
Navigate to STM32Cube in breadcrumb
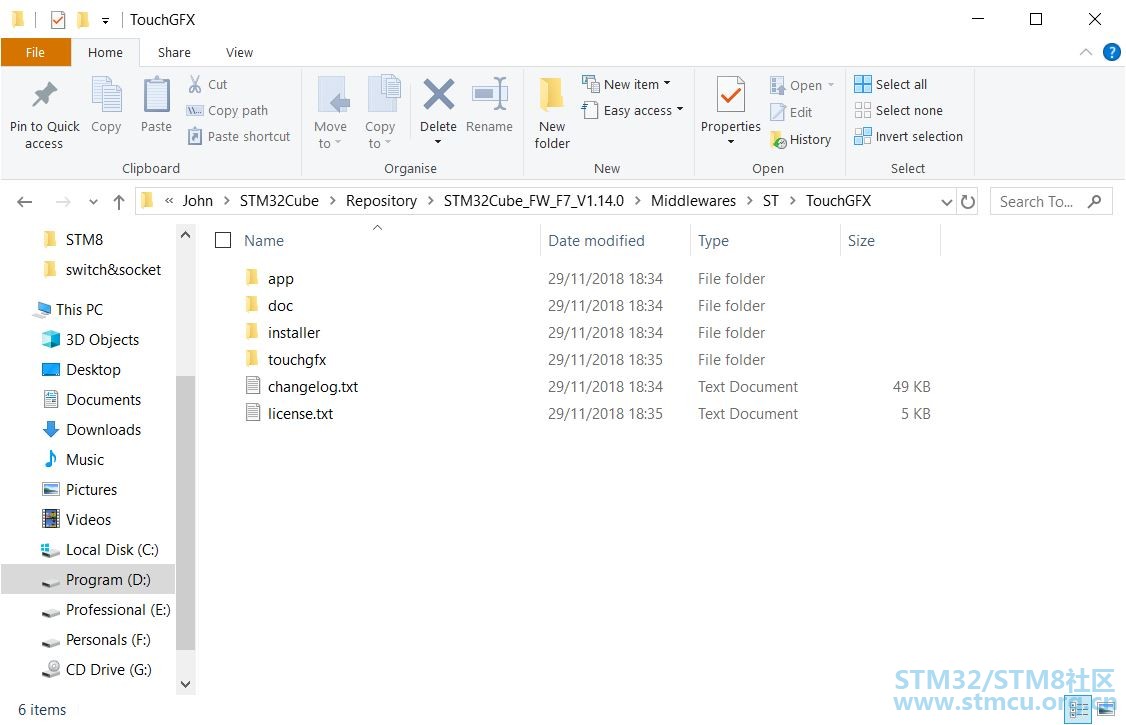pos(279,201)
